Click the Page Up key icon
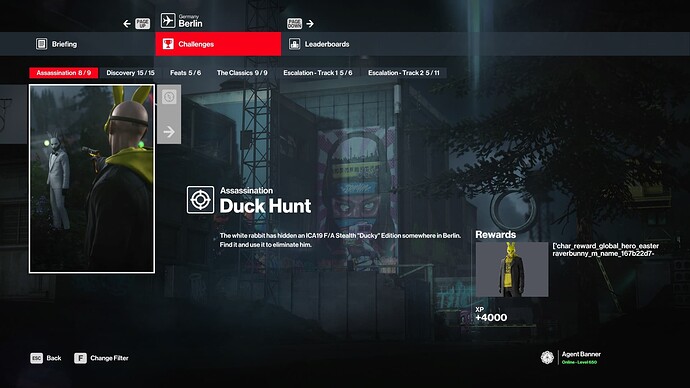 (x=143, y=24)
